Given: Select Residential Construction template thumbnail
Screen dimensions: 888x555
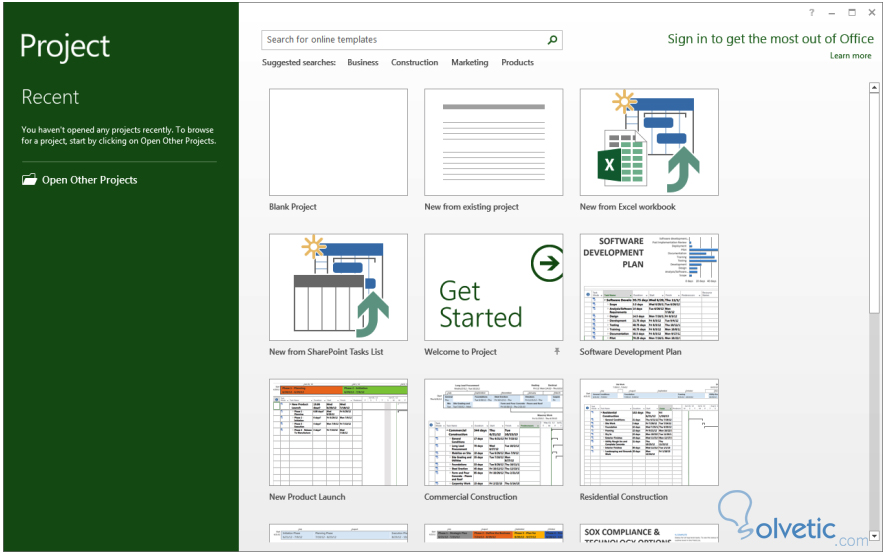Looking at the screenshot, I should click(649, 432).
